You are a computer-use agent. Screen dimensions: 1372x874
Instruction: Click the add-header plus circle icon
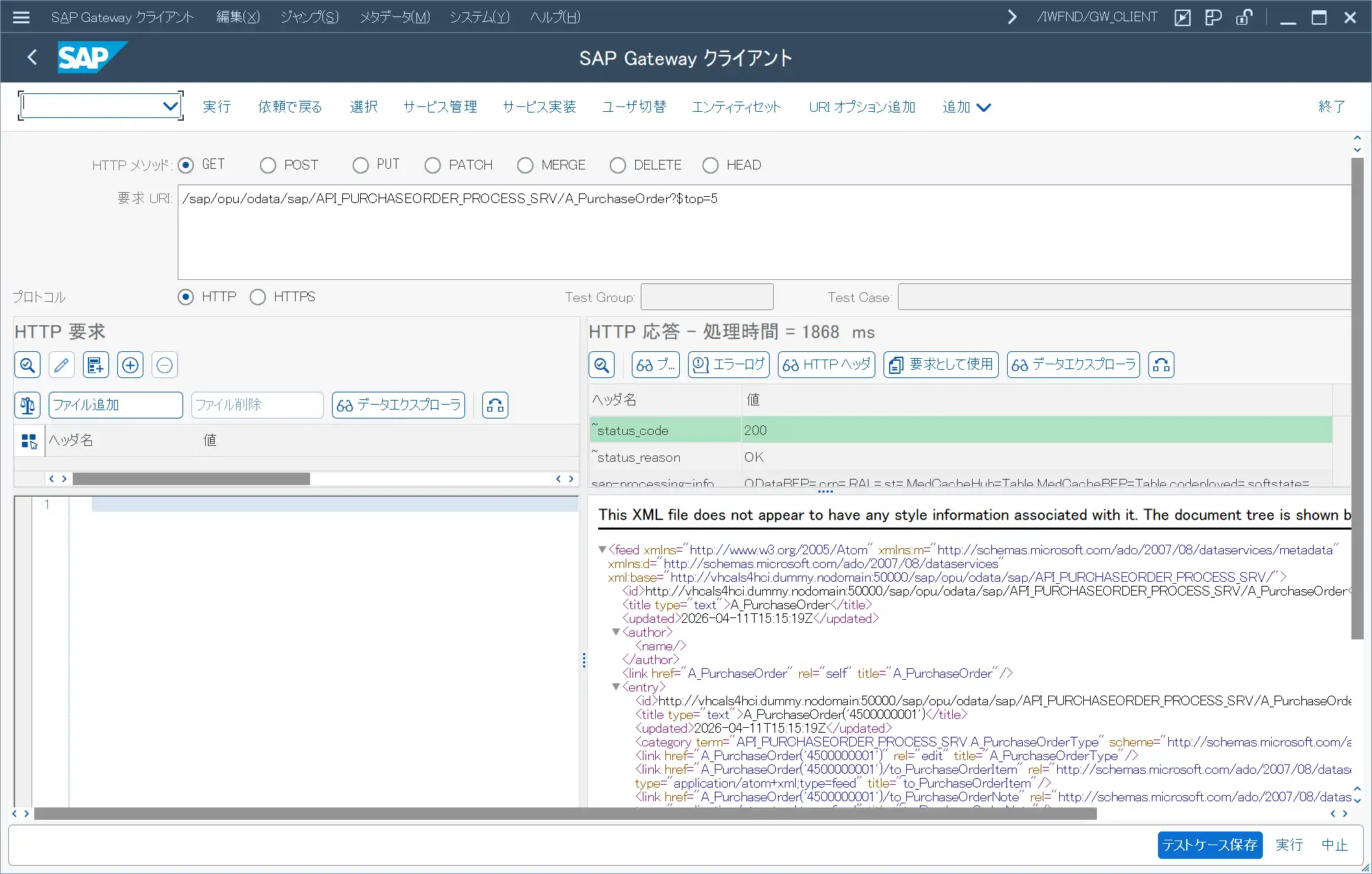pos(130,365)
